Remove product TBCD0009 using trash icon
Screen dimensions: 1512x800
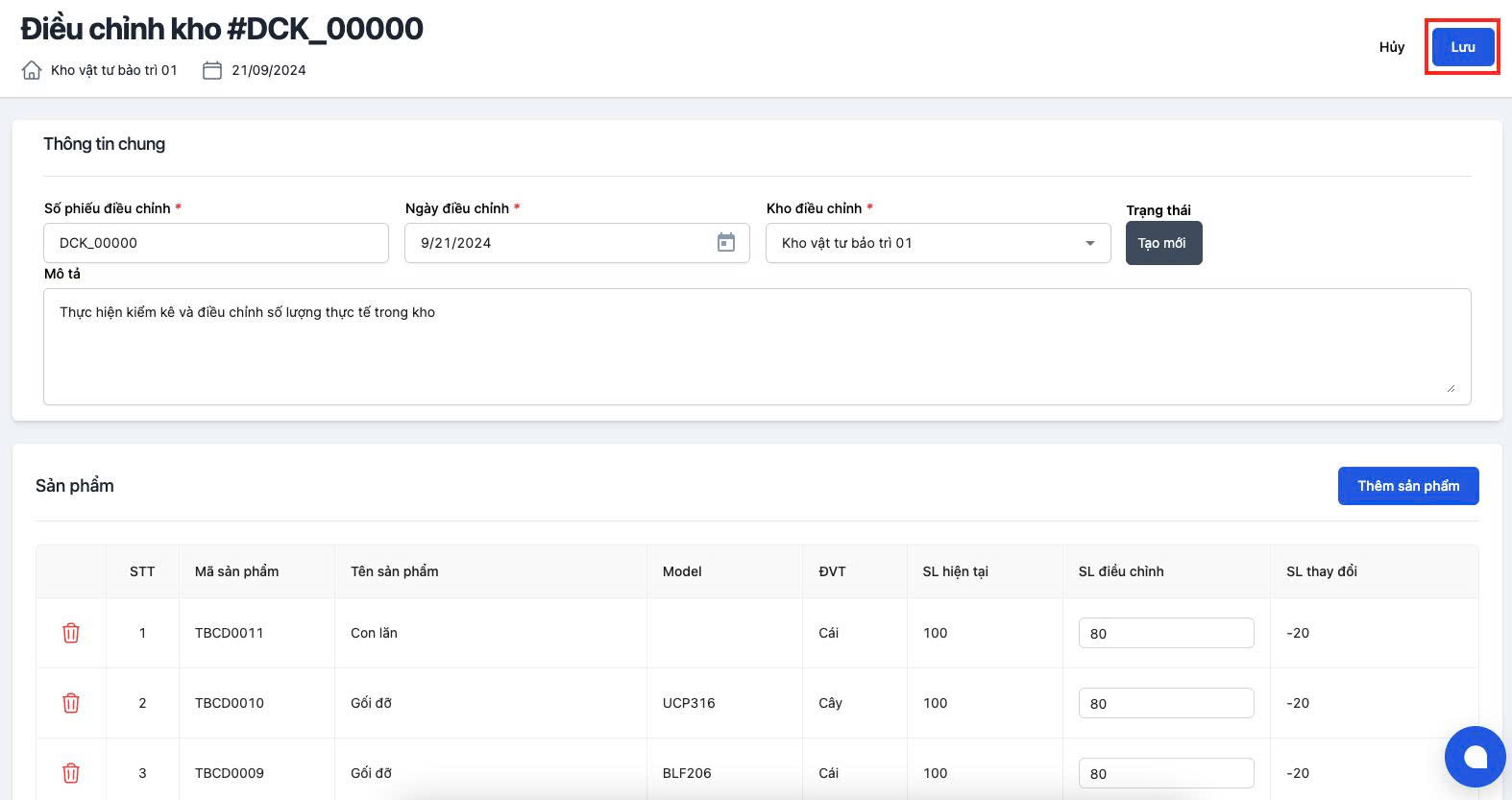coord(71,773)
